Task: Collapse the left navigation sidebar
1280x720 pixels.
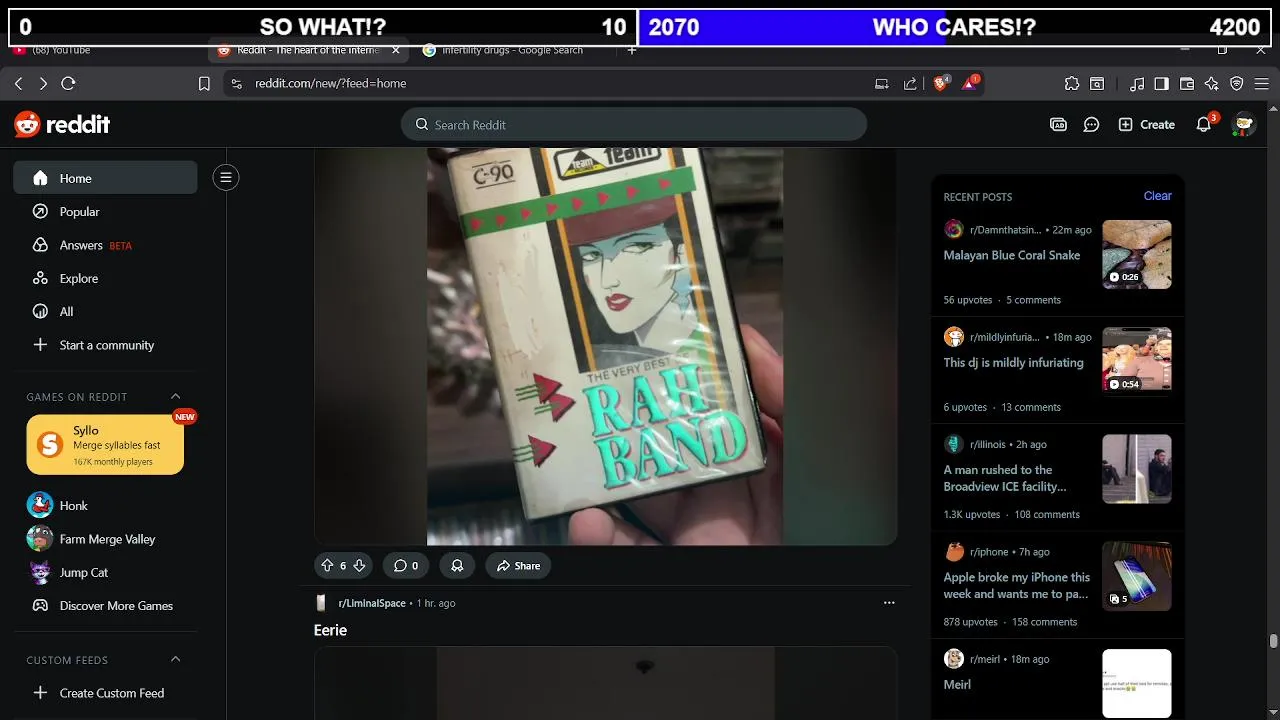Action: point(226,178)
